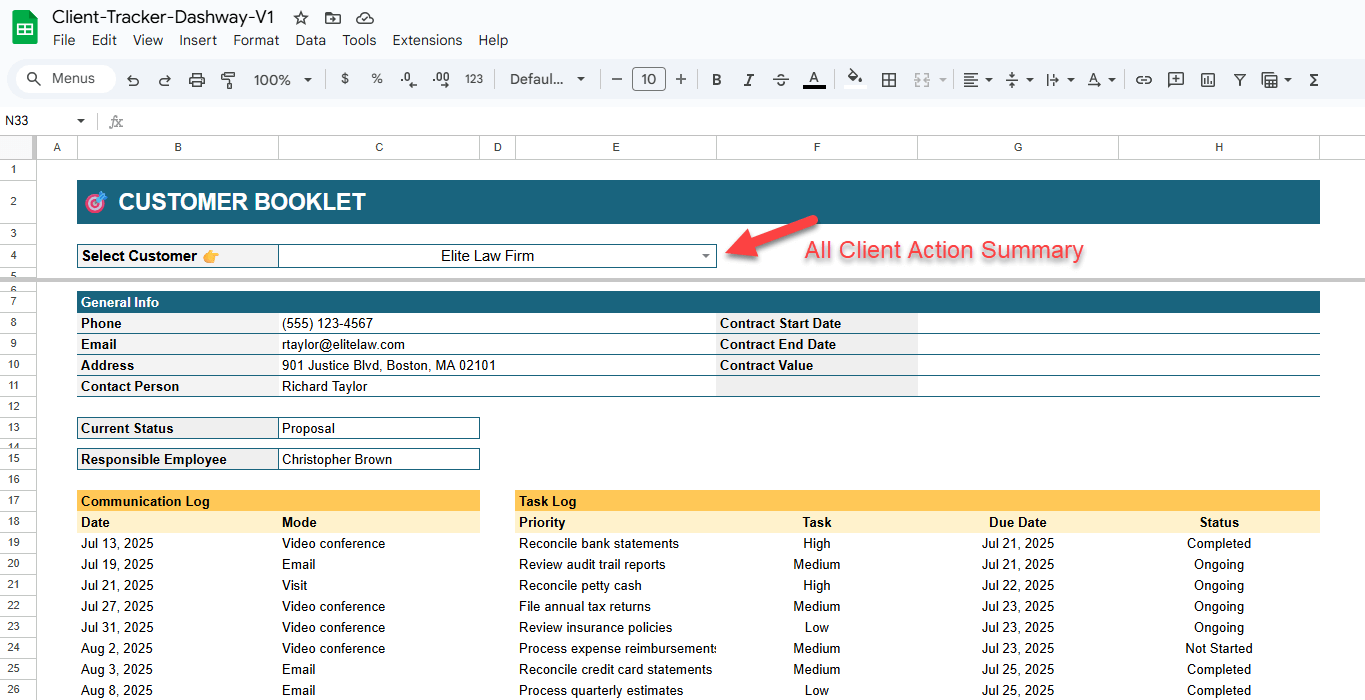Open the text color picker

(x=814, y=79)
